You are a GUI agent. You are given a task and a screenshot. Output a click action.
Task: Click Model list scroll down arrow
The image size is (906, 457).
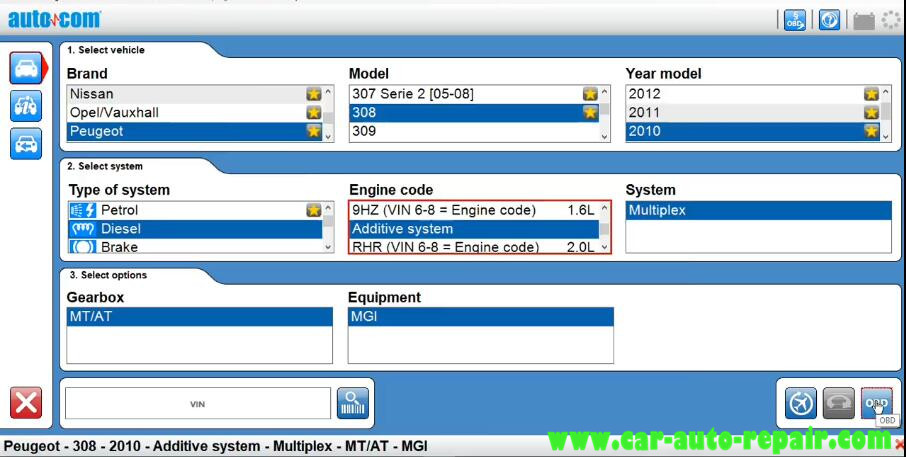coord(604,136)
